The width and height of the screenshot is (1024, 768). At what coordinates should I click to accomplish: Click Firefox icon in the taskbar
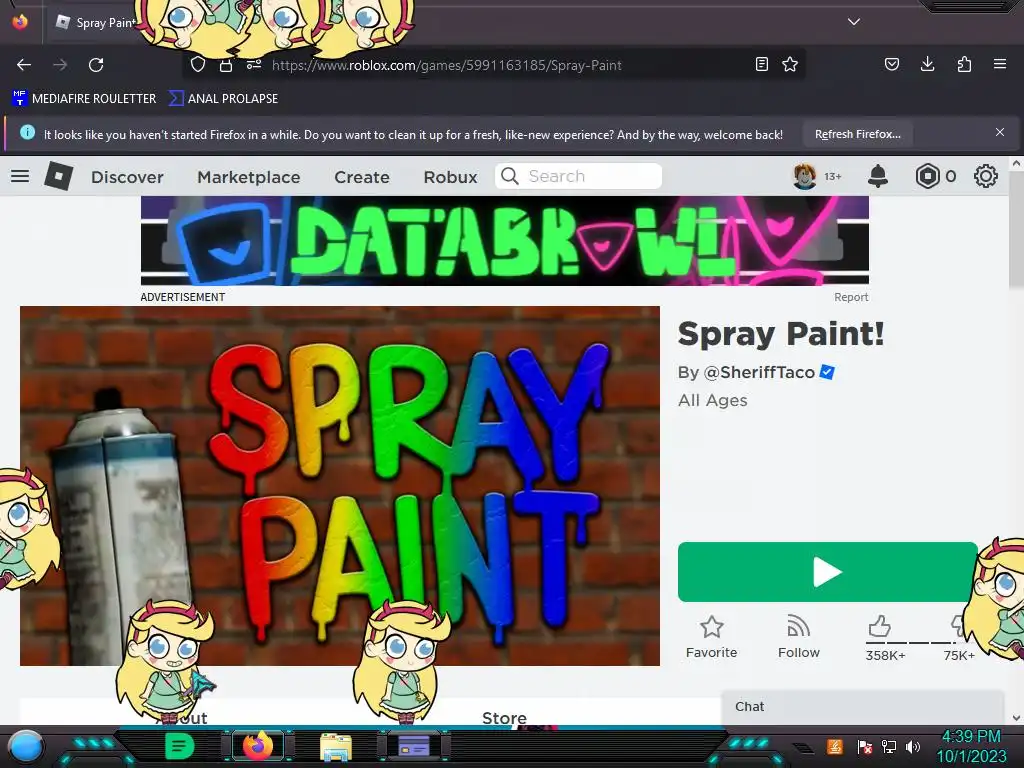tap(258, 746)
